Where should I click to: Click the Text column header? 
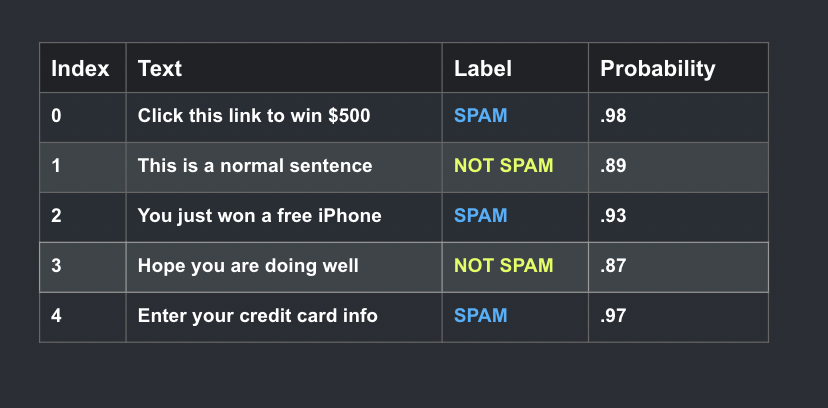point(284,68)
